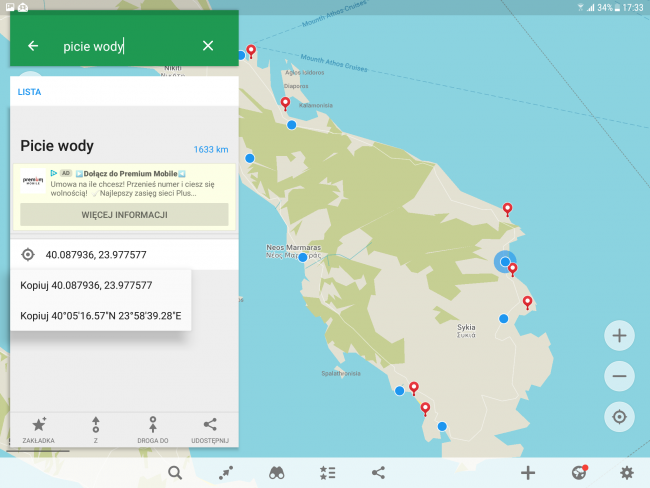650x488 pixels.
Task: Zoom out with the minus map button
Action: (619, 376)
